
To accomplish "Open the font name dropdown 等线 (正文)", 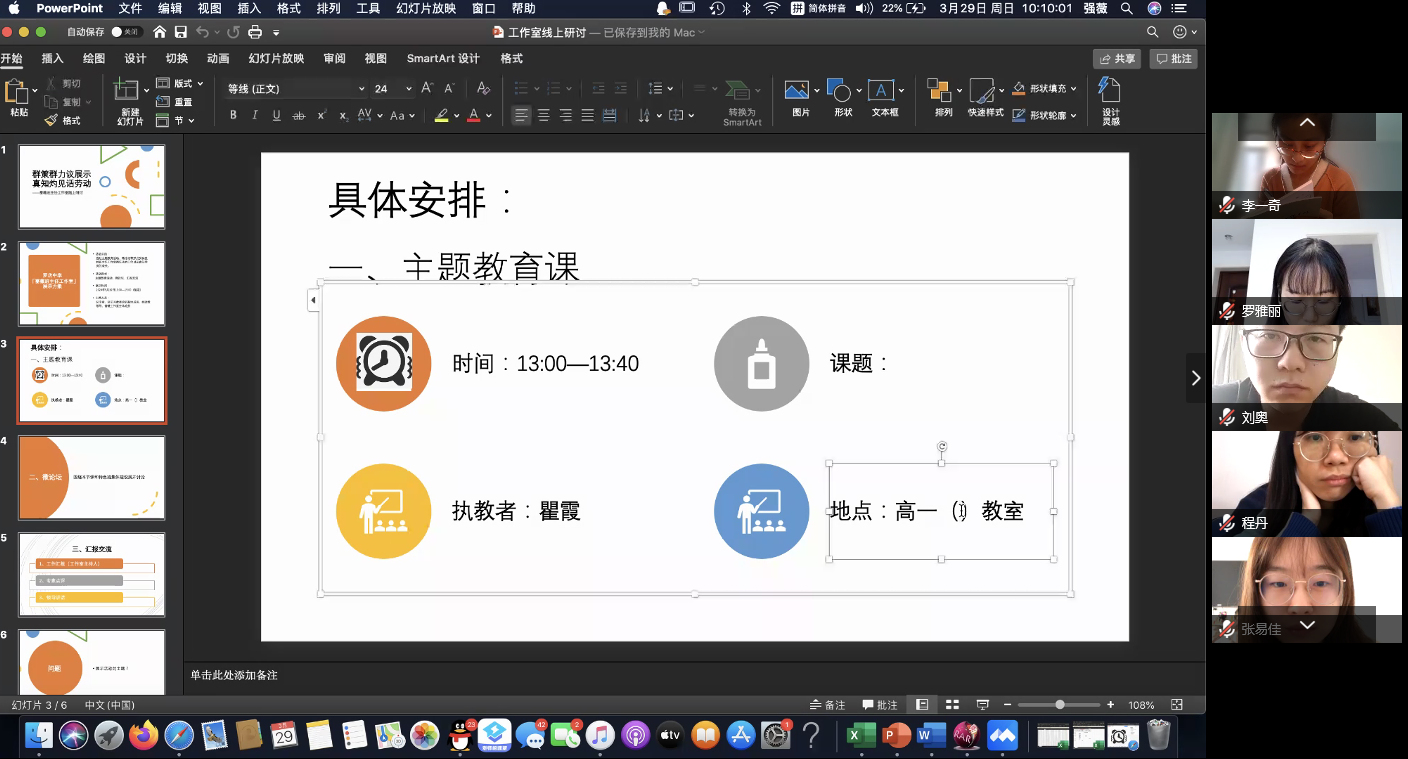I will point(296,89).
